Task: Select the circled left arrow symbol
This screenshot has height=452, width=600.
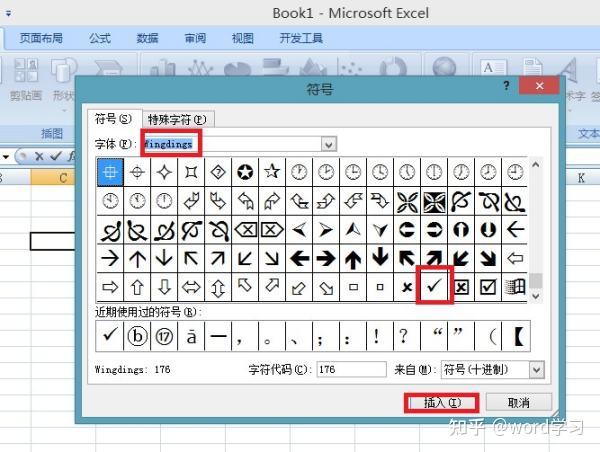Action: click(x=407, y=230)
